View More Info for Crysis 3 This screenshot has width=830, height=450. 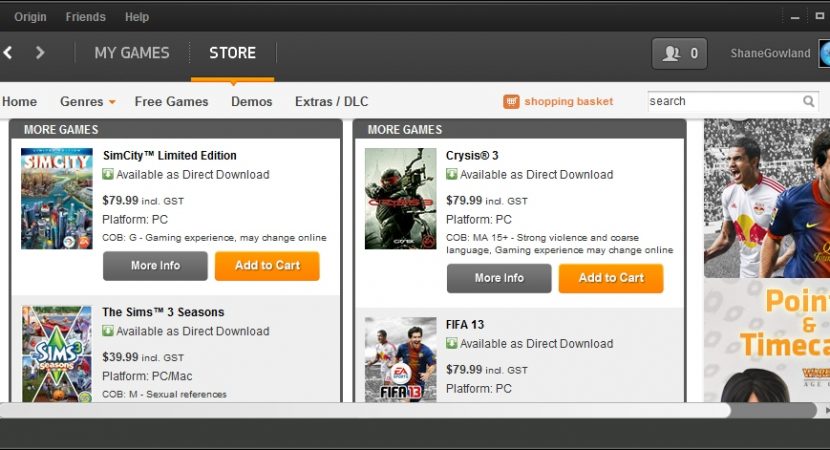click(x=499, y=278)
